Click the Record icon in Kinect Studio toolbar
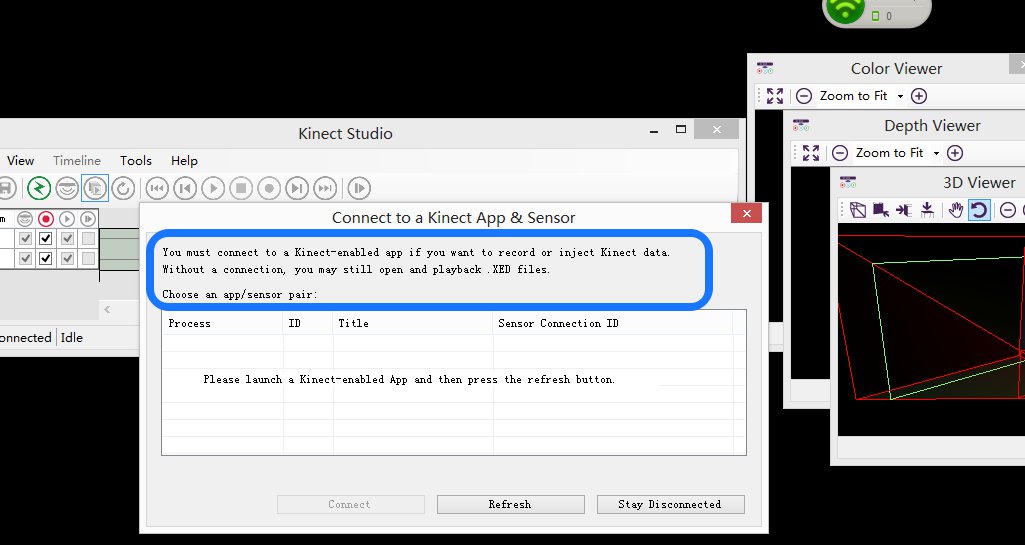Image resolution: width=1025 pixels, height=545 pixels. (269, 188)
